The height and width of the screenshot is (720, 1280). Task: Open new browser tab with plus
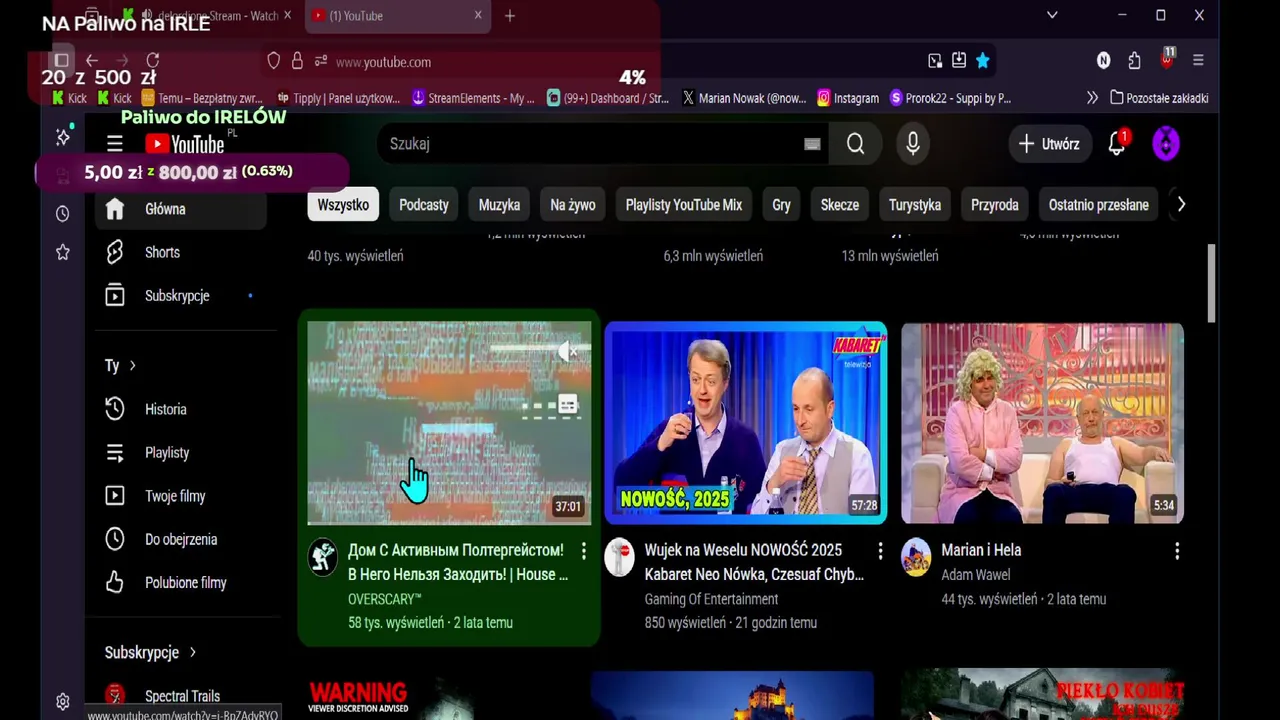(510, 16)
